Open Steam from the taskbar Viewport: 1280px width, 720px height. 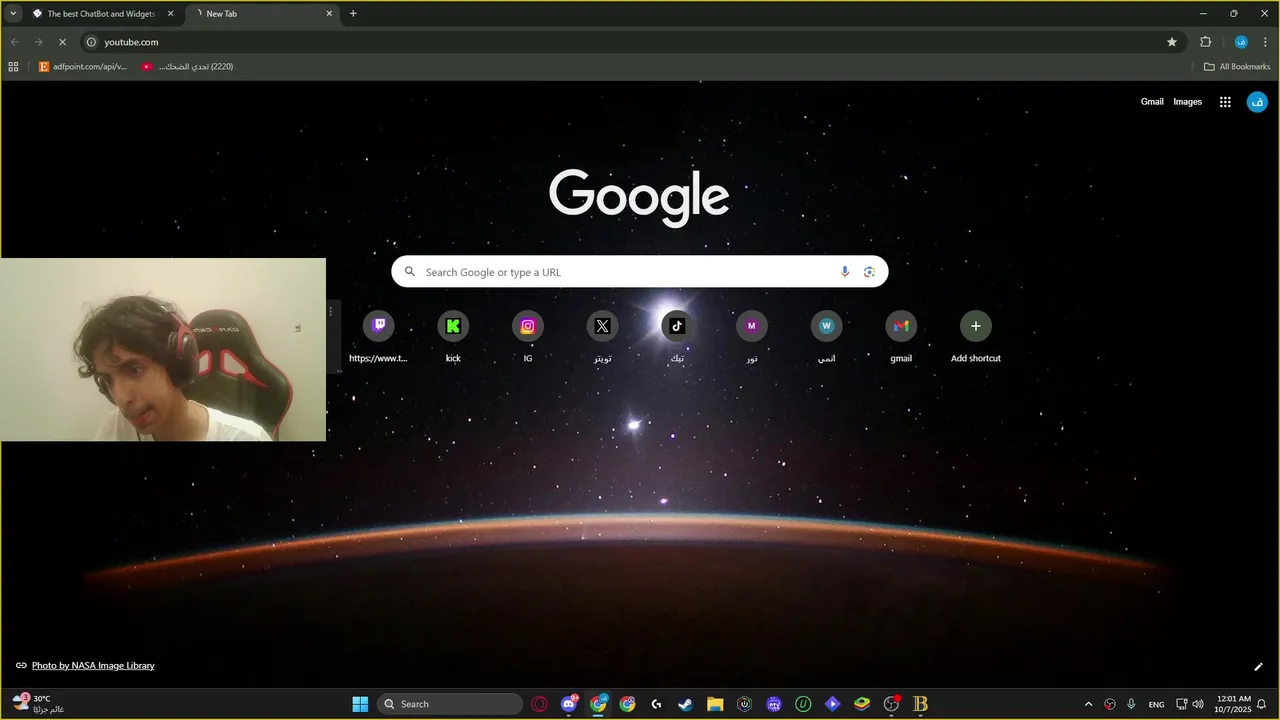click(686, 704)
